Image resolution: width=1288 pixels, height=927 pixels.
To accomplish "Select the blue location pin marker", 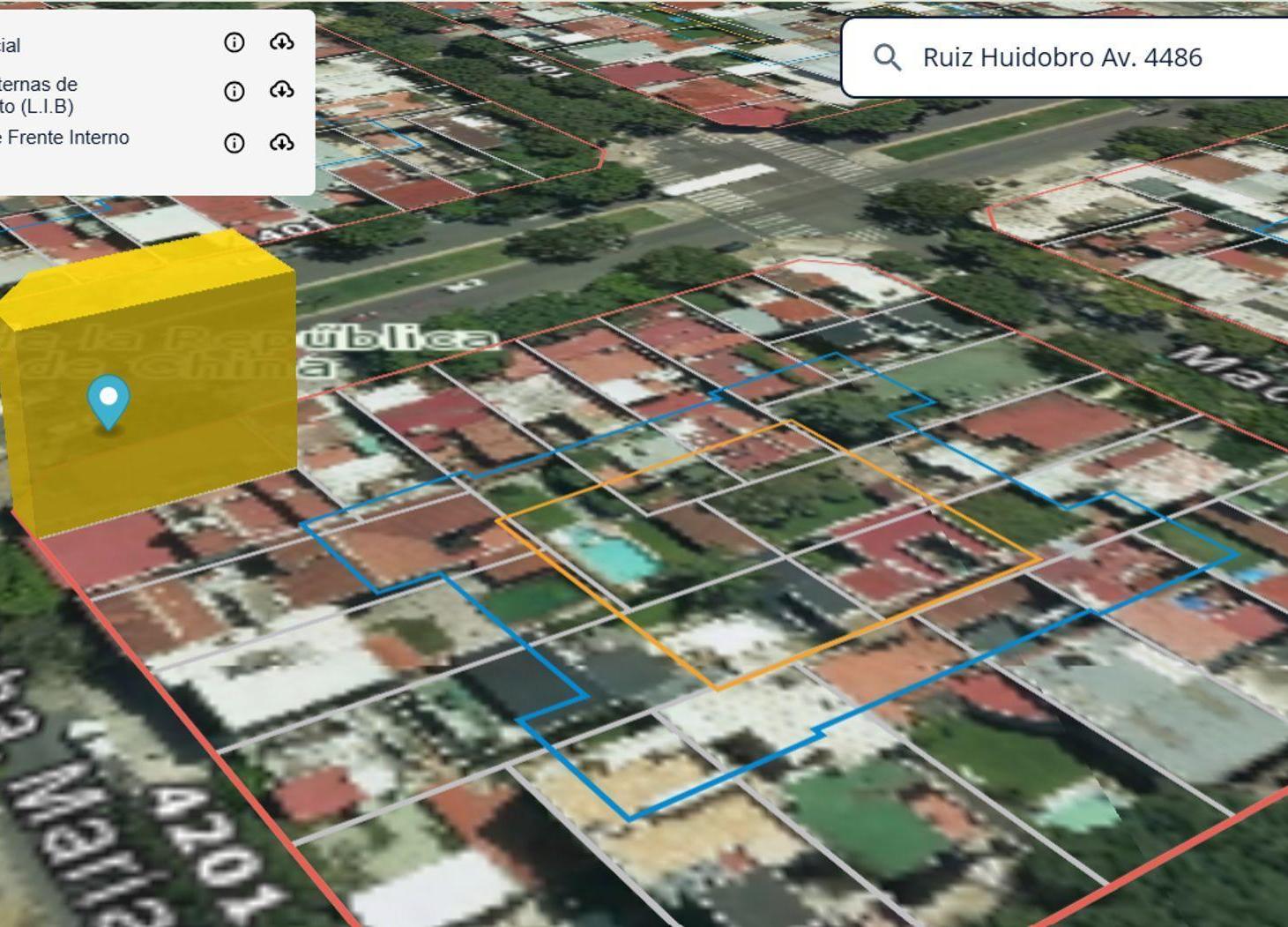I will tap(108, 401).
